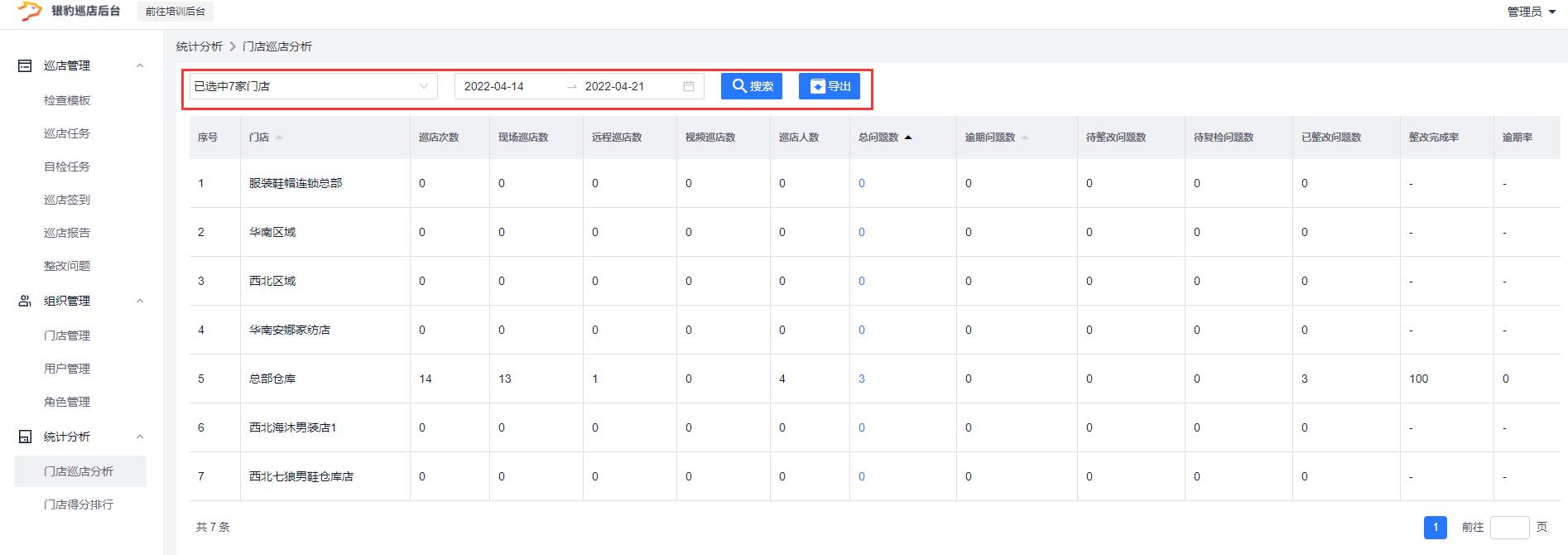The width and height of the screenshot is (1568, 555).
Task: Sort by 逾期问题数 column arrow
Action: (1025, 138)
